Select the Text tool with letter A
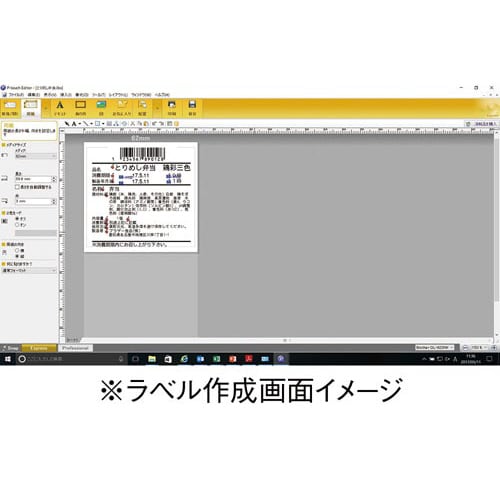 click(60, 108)
